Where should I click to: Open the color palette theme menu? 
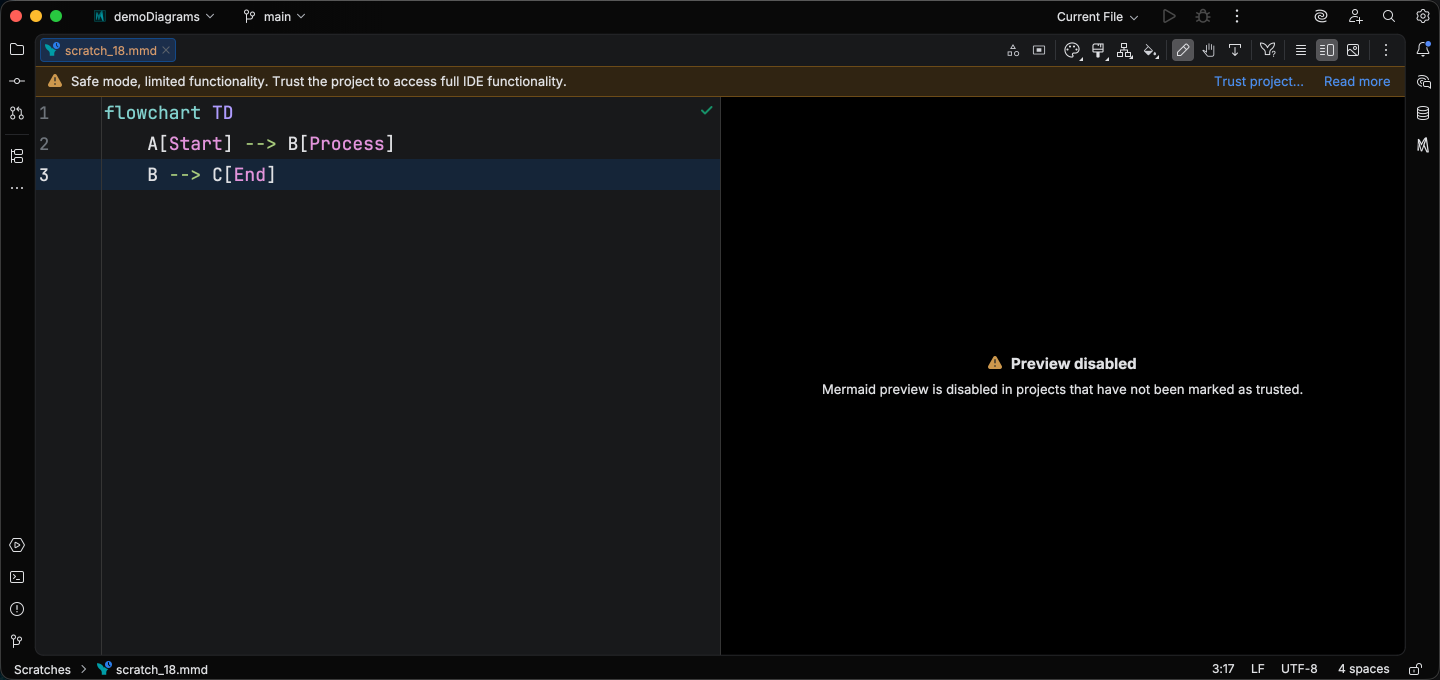coord(1072,50)
